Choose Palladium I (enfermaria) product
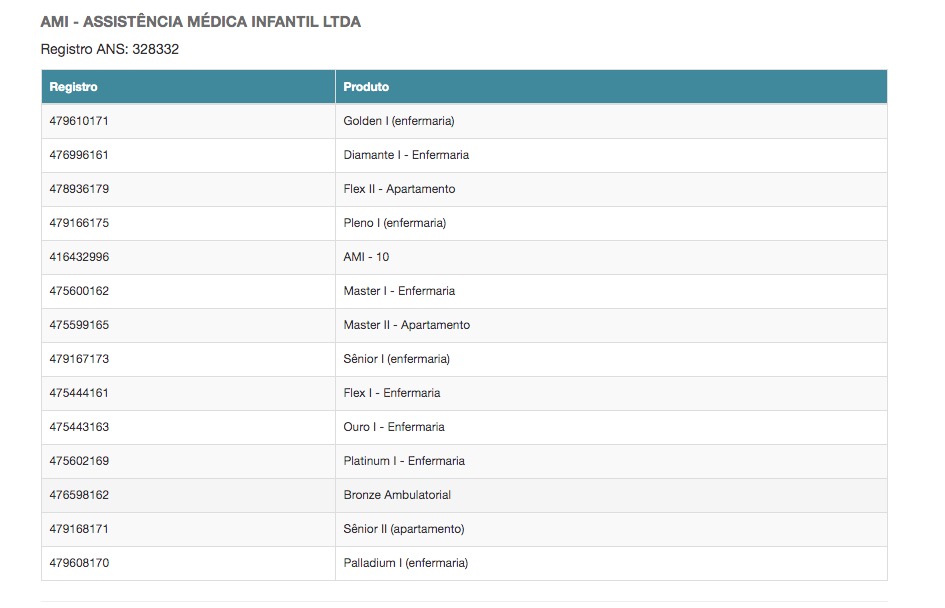The width and height of the screenshot is (945, 608). click(405, 563)
